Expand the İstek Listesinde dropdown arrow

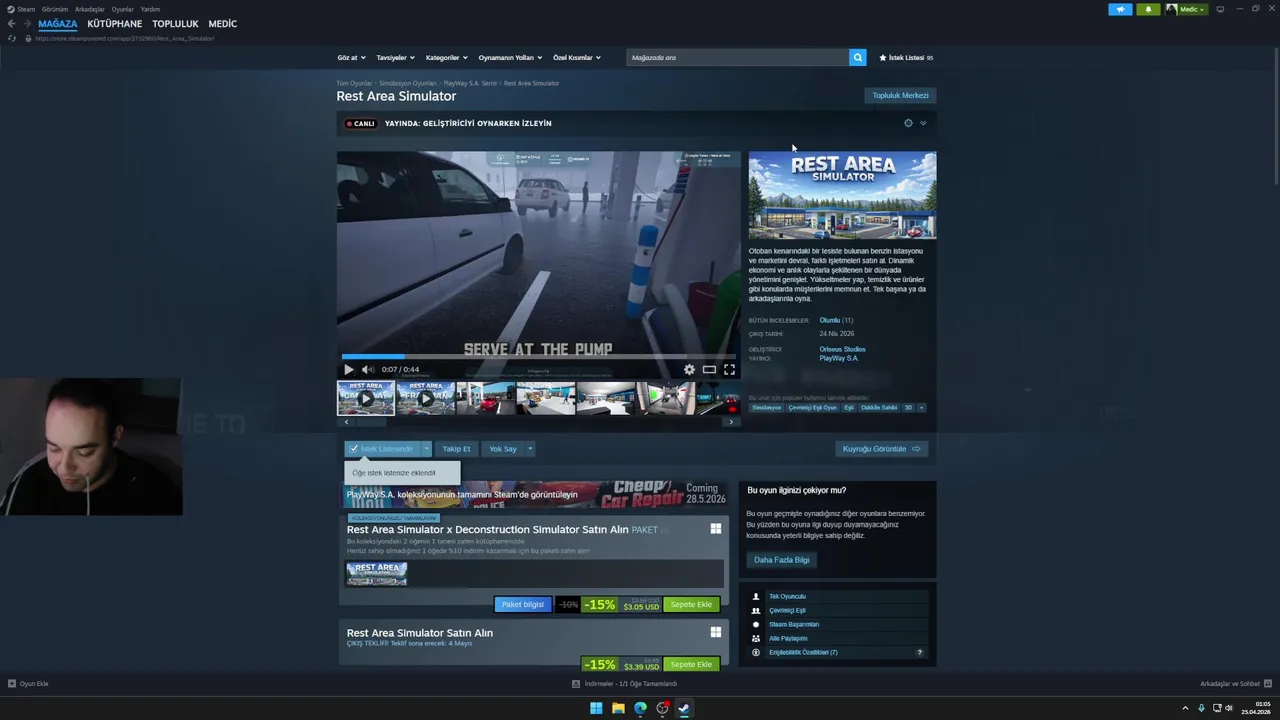click(x=426, y=449)
